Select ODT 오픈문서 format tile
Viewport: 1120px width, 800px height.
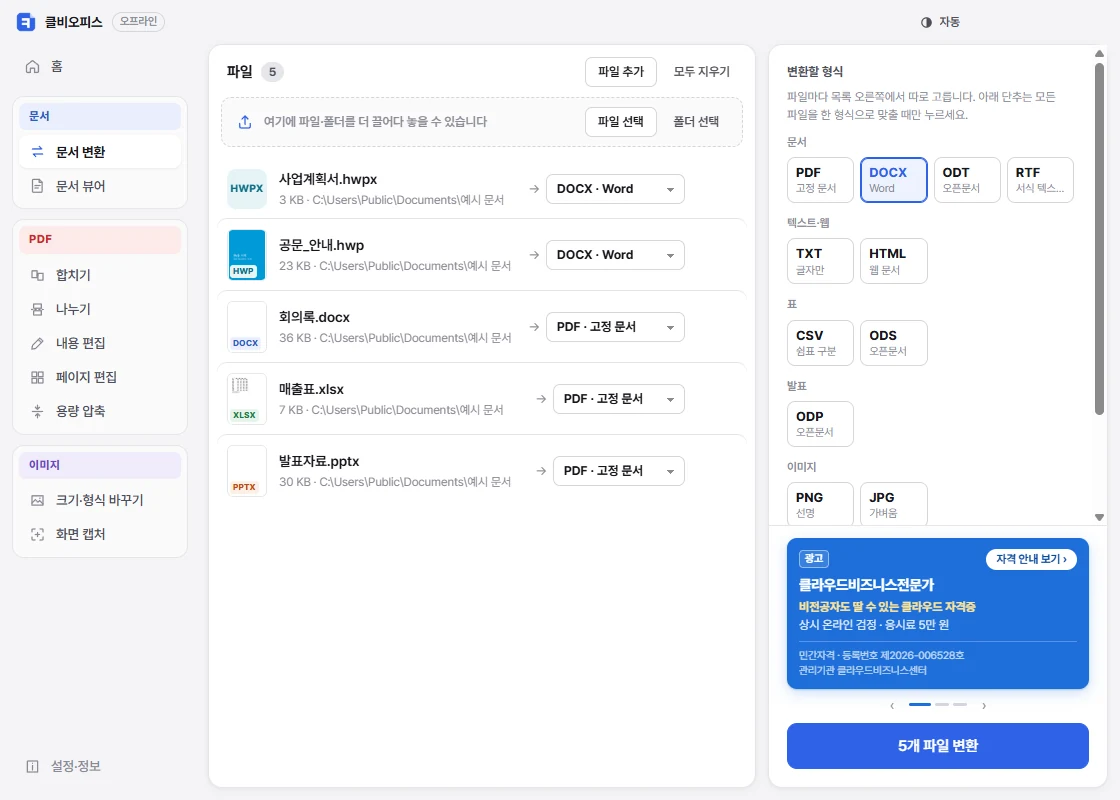click(967, 180)
